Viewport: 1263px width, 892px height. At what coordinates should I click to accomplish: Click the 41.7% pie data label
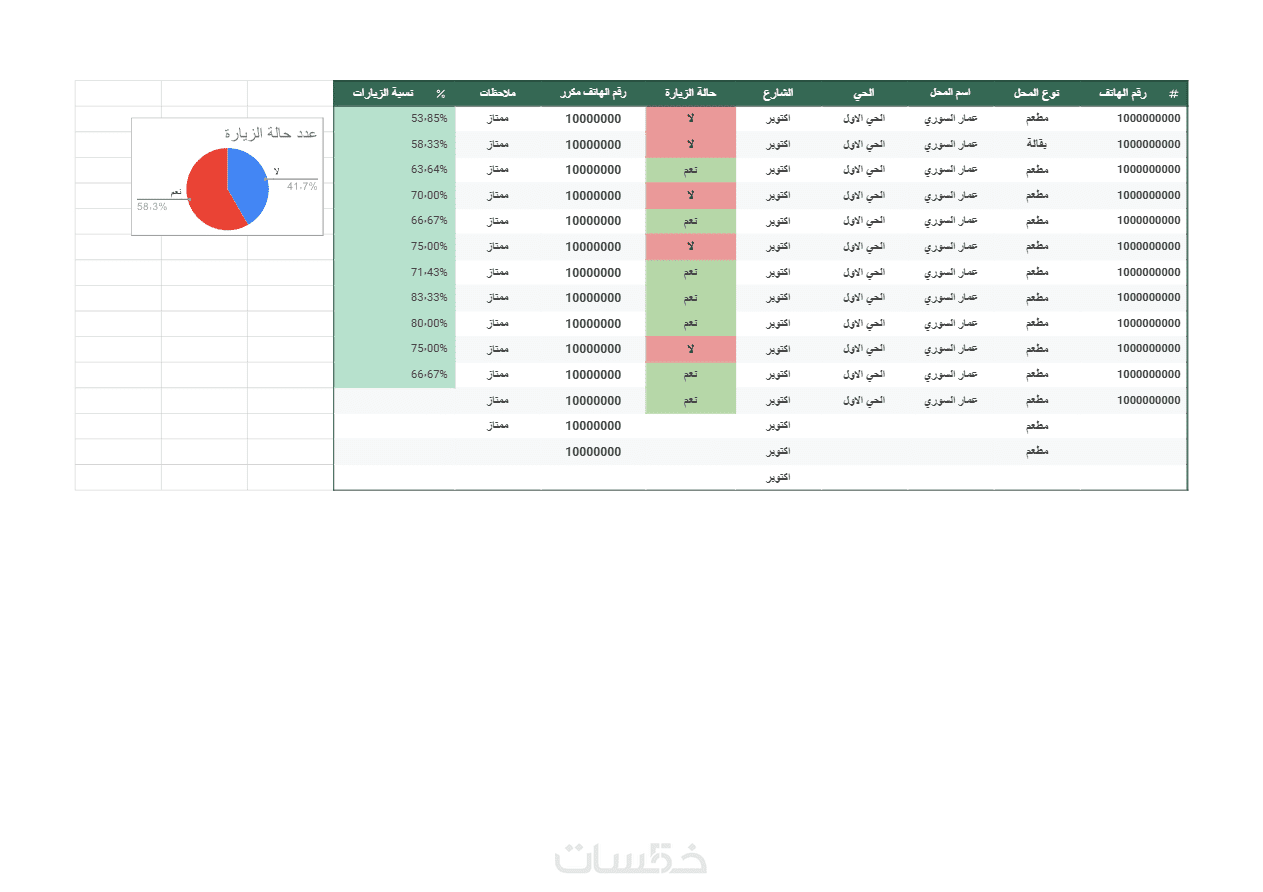[301, 187]
